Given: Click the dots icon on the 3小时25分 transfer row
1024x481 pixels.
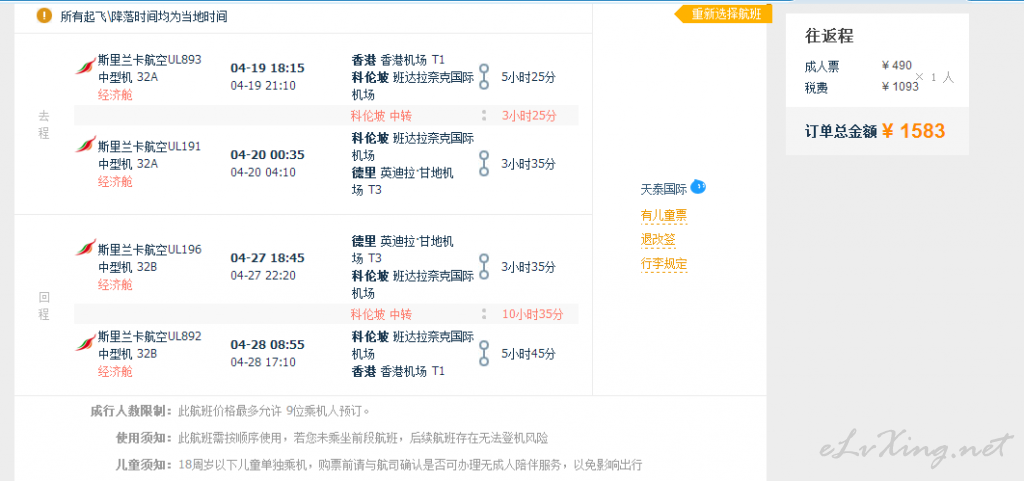Looking at the screenshot, I should point(484,116).
